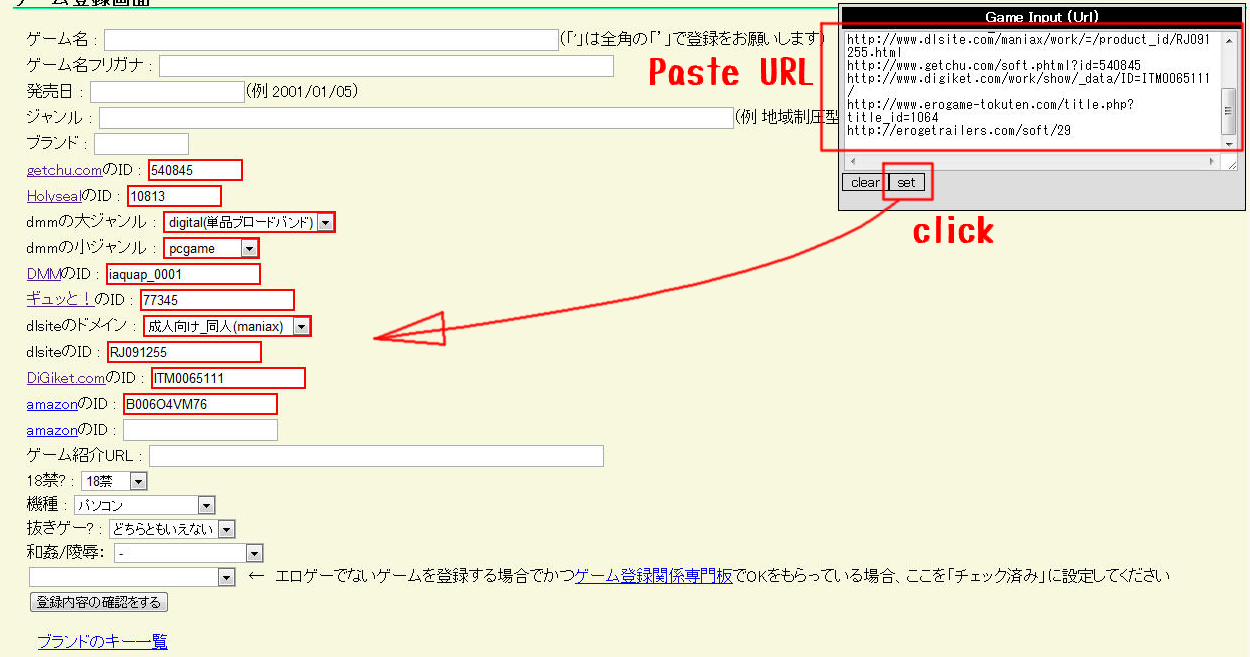This screenshot has width=1250, height=657.
Task: Focus the 発売日 date input field
Action: click(167, 92)
